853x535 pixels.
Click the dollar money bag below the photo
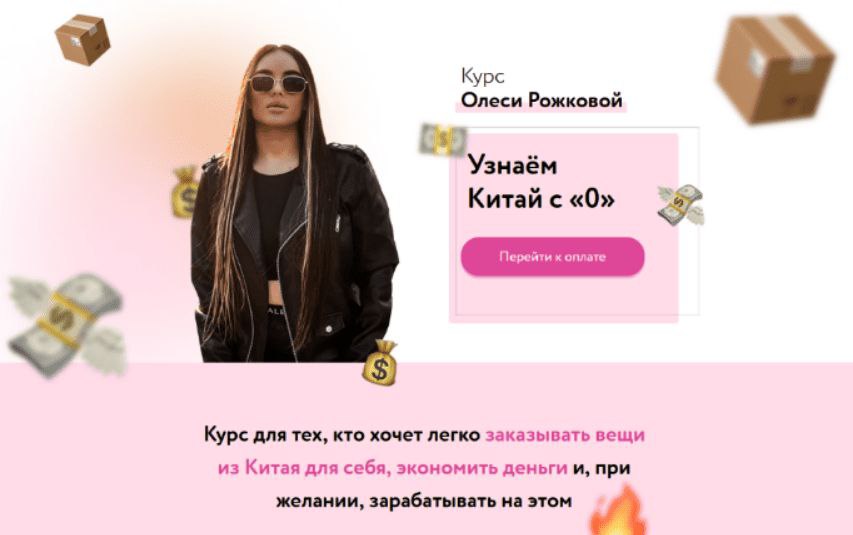pos(380,364)
